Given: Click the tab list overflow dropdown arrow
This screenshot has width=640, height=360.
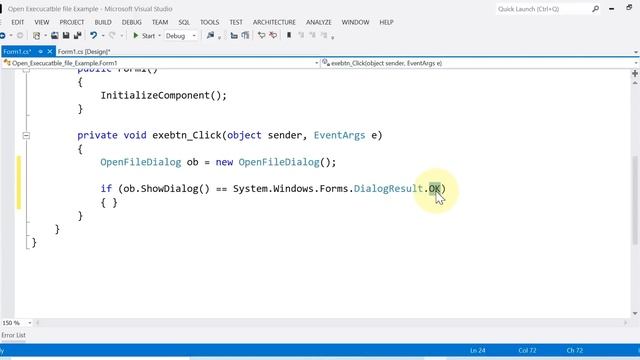Looking at the screenshot, I should [x=636, y=52].
